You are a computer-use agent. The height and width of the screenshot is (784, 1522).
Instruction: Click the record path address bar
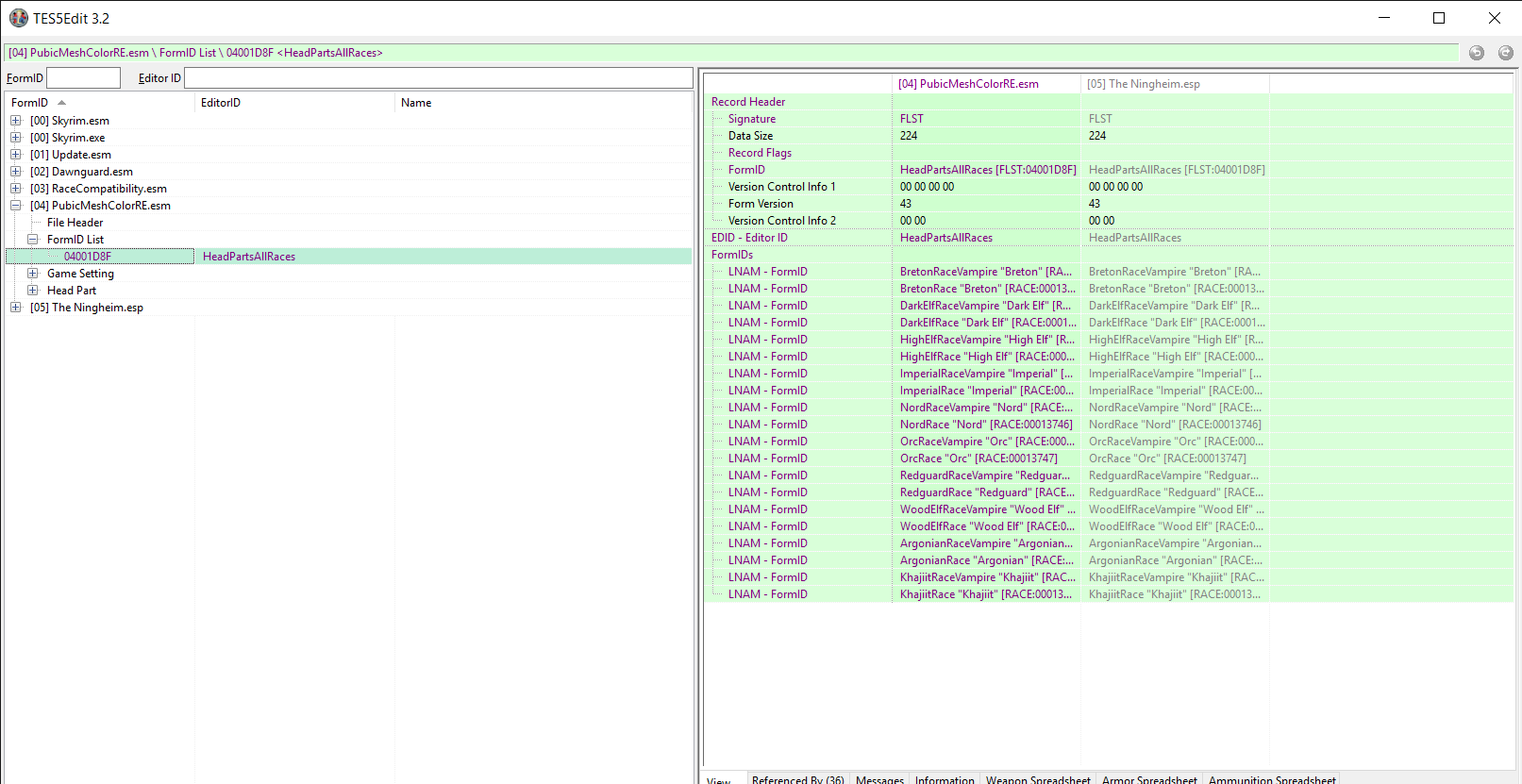(x=731, y=53)
